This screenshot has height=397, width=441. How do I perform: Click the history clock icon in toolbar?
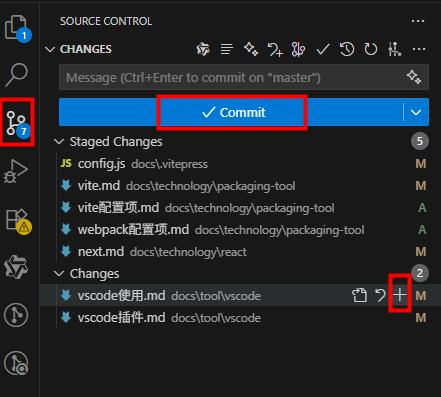pyautogui.click(x=347, y=49)
